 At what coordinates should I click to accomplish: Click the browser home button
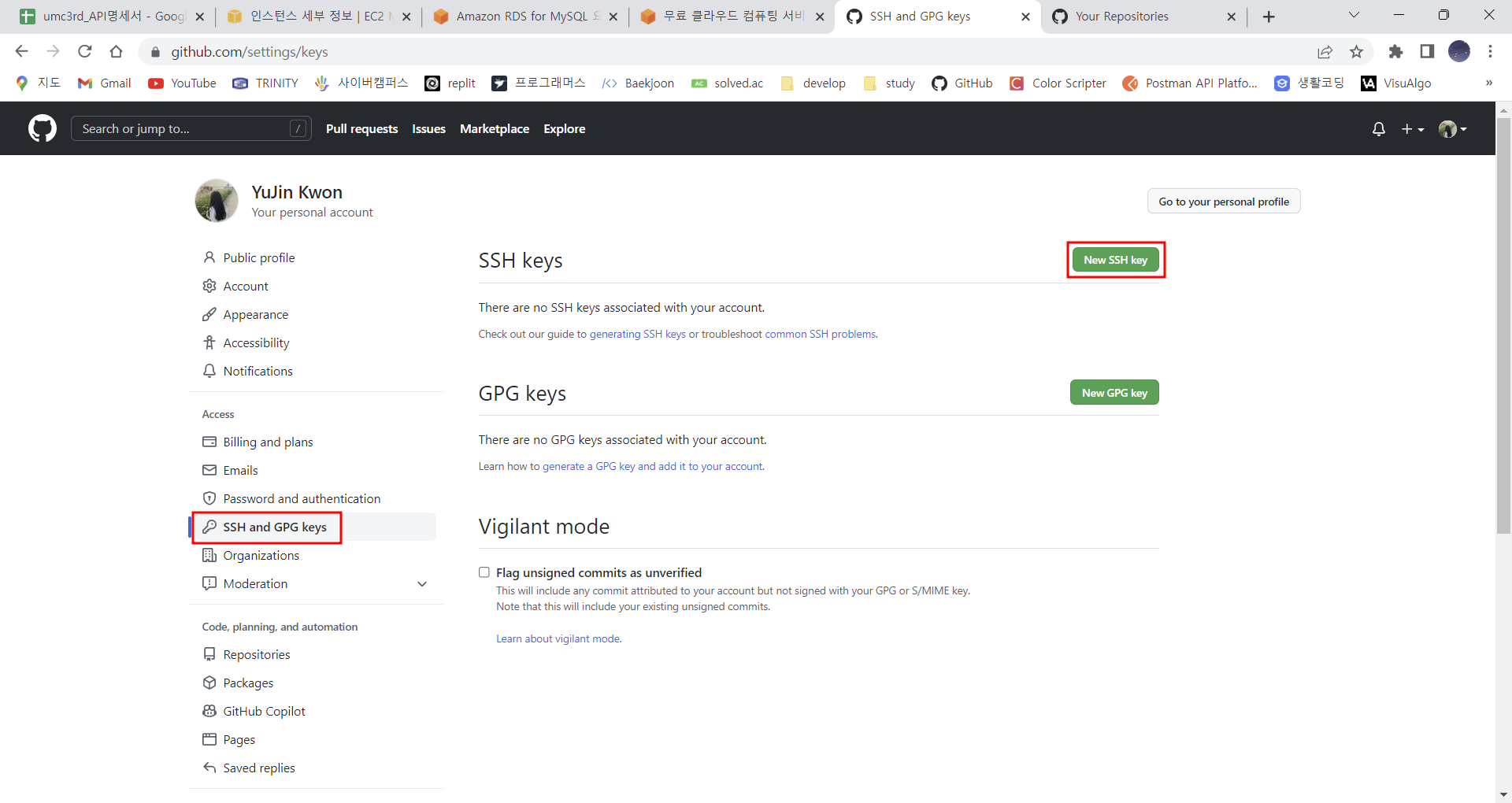pyautogui.click(x=117, y=51)
